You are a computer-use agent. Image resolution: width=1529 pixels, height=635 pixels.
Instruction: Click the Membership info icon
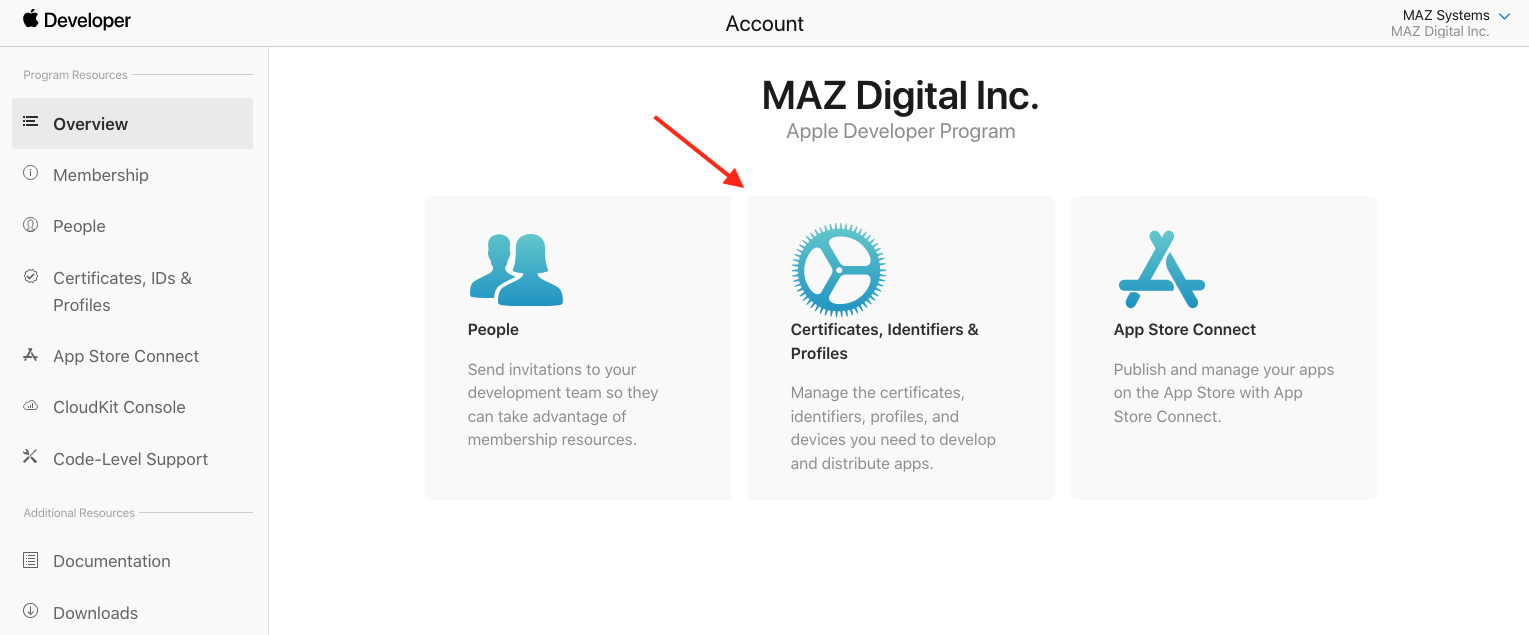[31, 173]
